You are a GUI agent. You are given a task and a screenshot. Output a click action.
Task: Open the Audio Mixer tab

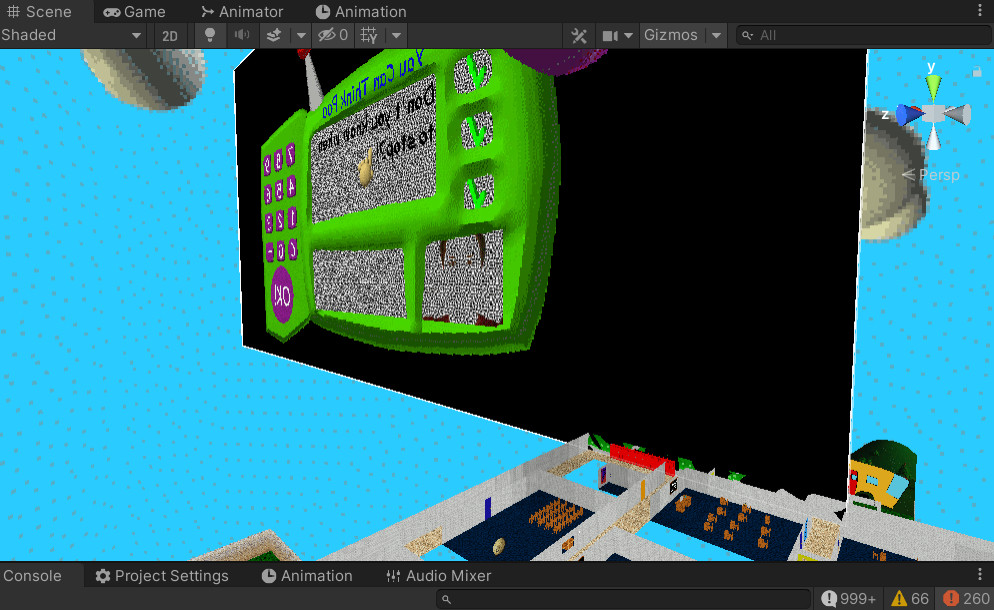pos(439,576)
